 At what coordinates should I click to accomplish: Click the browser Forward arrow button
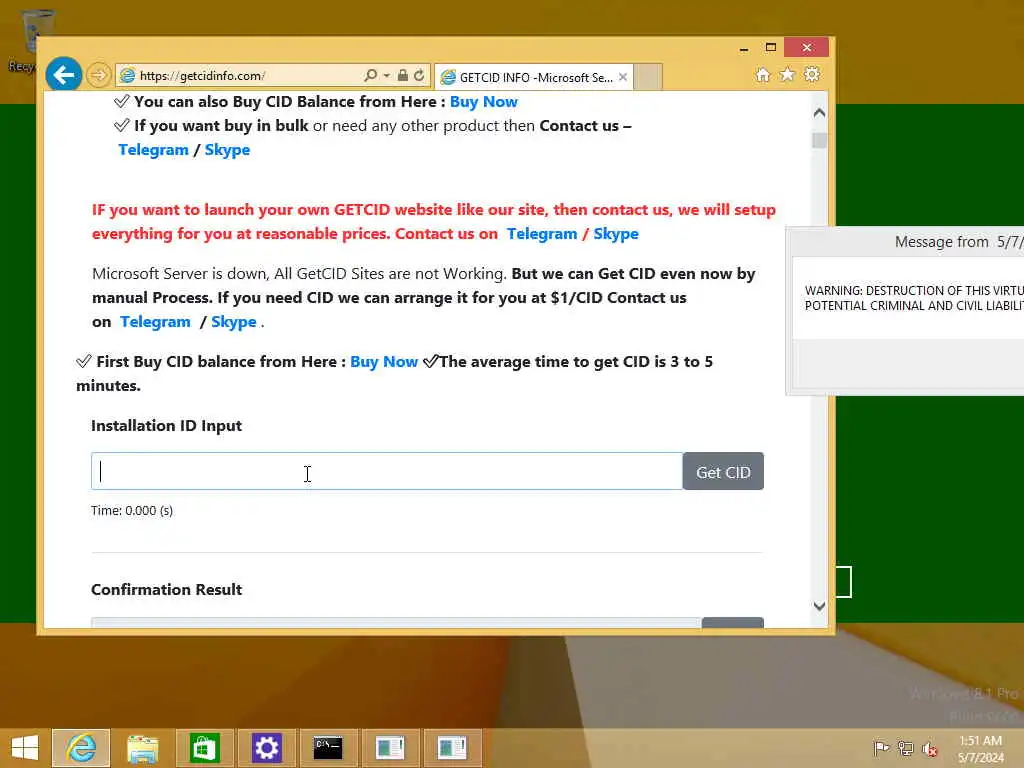[x=99, y=75]
